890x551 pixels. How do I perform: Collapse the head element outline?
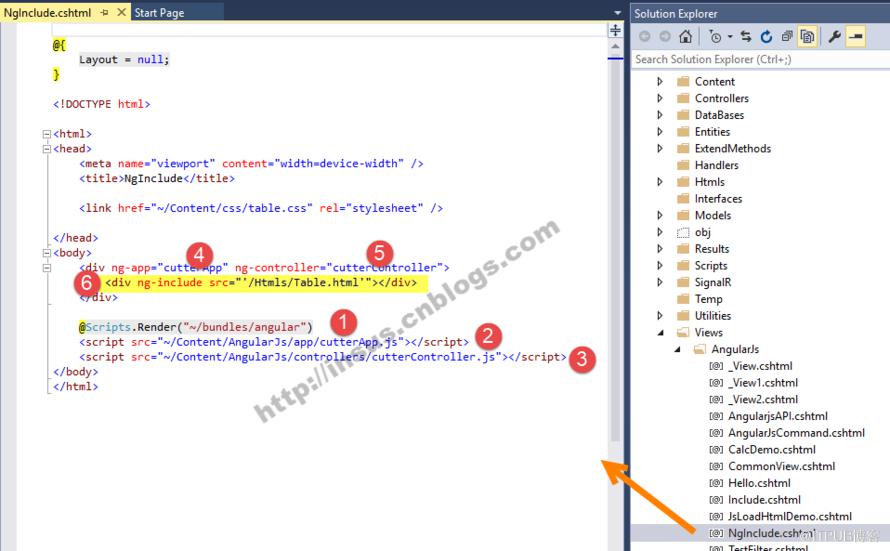[x=47, y=149]
